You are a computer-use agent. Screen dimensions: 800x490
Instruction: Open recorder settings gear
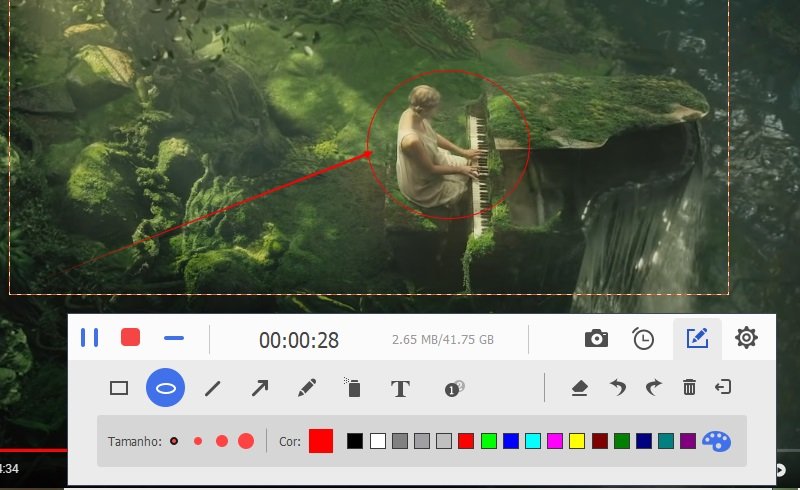[746, 338]
